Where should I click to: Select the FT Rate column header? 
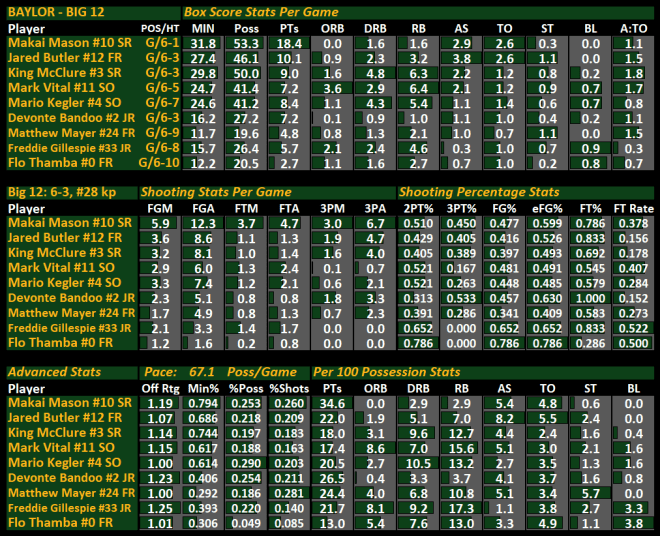point(633,209)
